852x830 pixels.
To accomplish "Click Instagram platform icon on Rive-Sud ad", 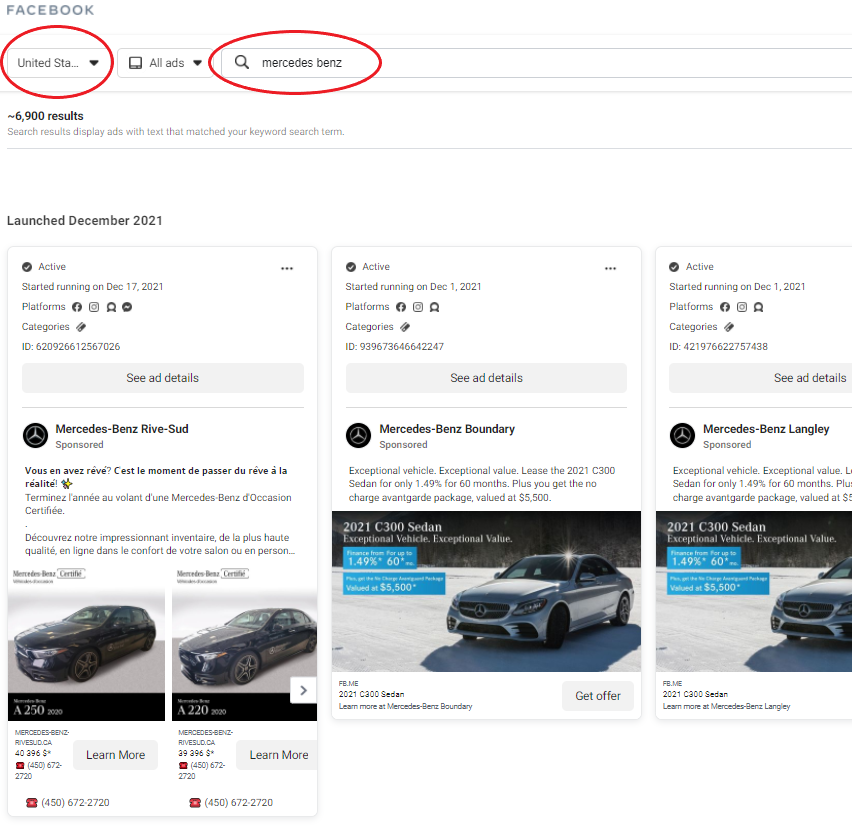I will pyautogui.click(x=94, y=307).
